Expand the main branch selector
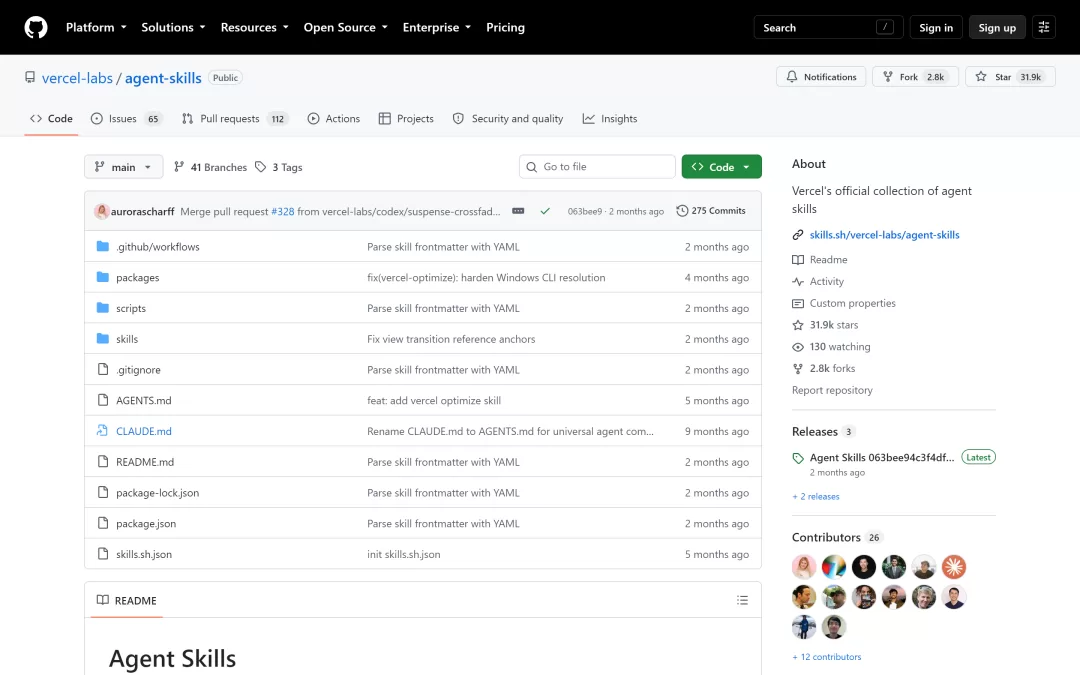This screenshot has height=675, width=1080. (x=123, y=167)
